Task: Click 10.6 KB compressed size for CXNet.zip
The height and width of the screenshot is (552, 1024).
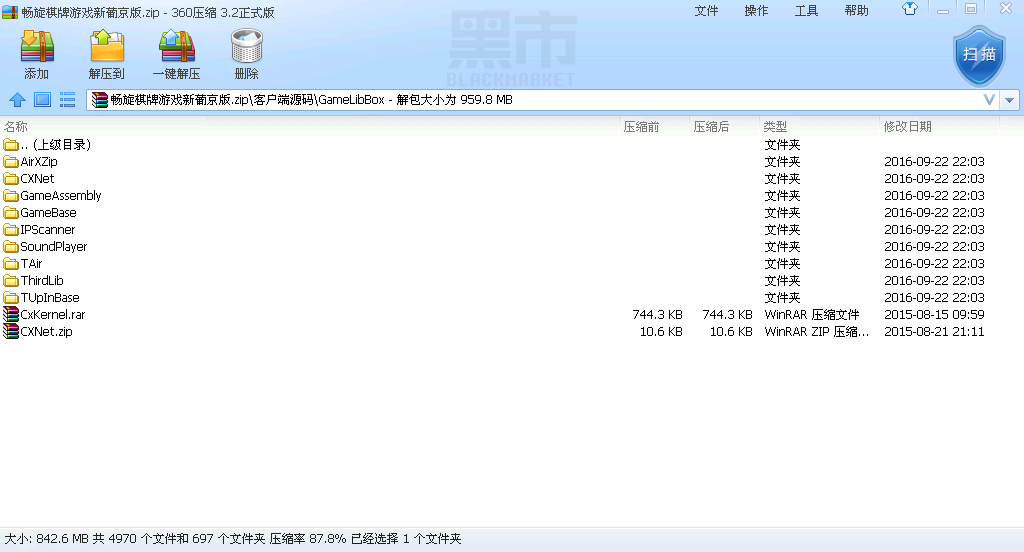Action: tap(731, 331)
